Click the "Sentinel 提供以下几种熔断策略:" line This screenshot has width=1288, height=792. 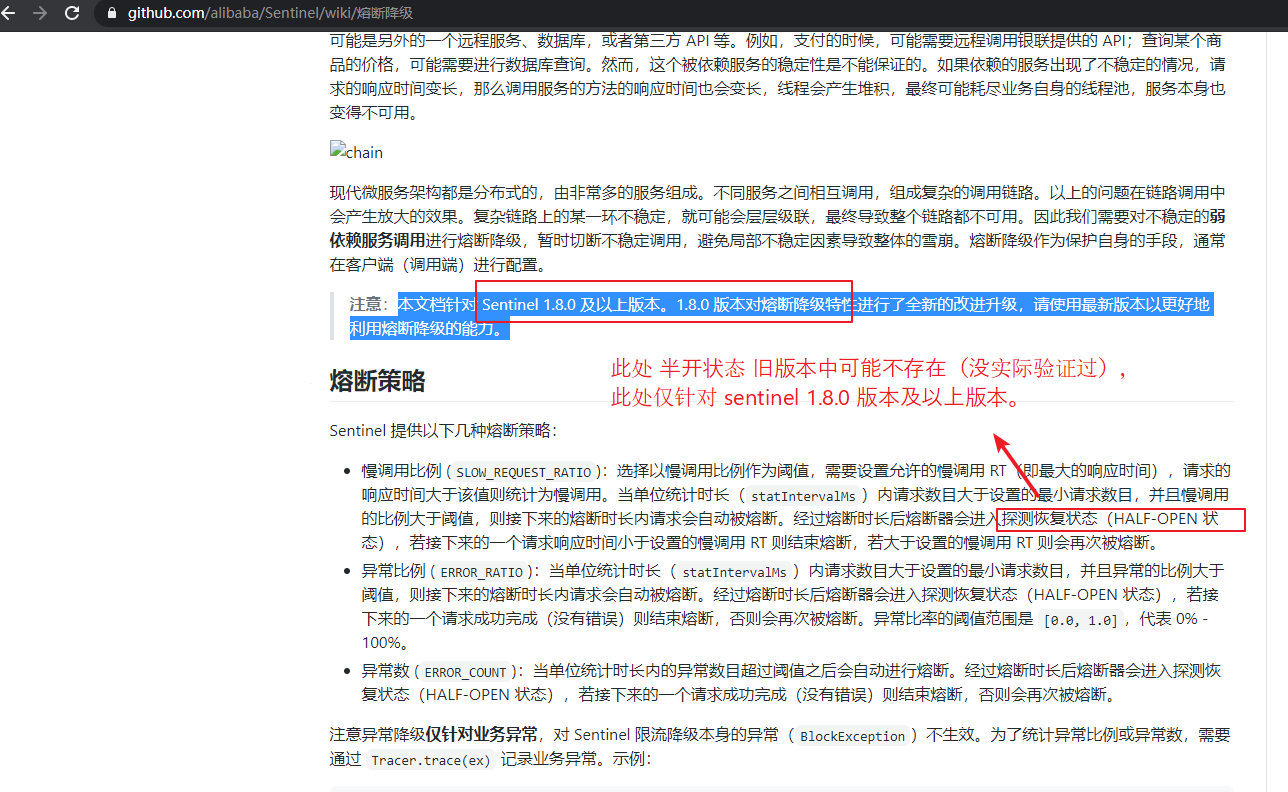coord(443,431)
